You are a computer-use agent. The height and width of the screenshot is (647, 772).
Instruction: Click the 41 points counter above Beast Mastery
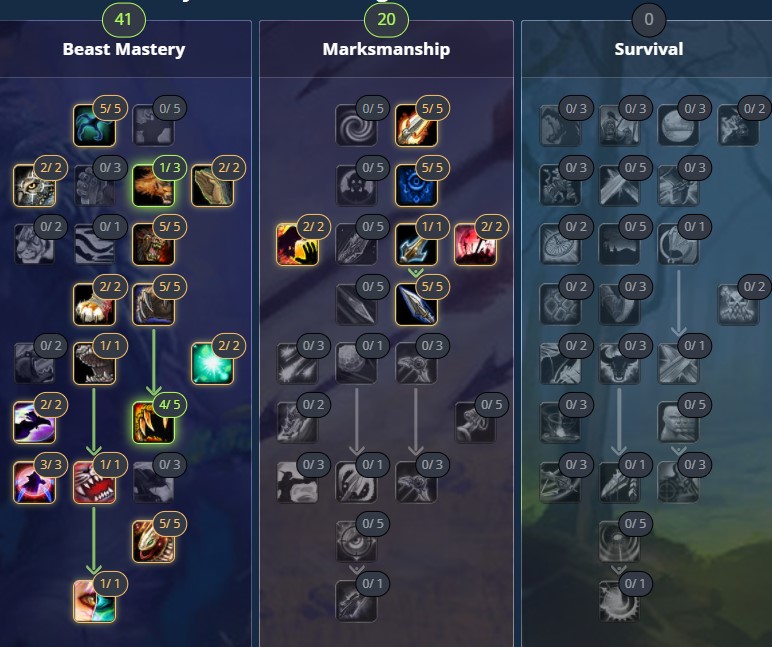click(x=124, y=20)
